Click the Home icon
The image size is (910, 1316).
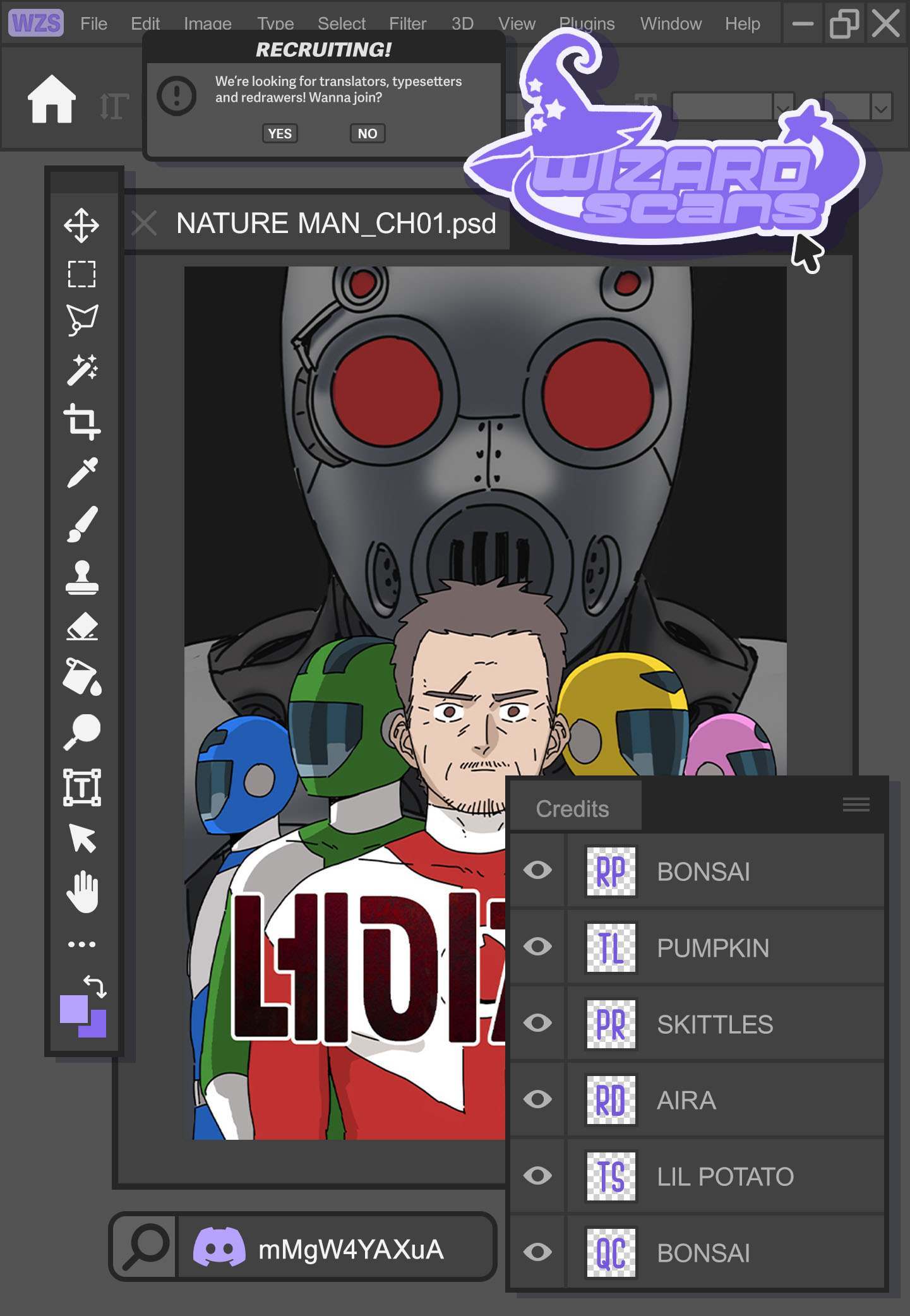click(52, 99)
